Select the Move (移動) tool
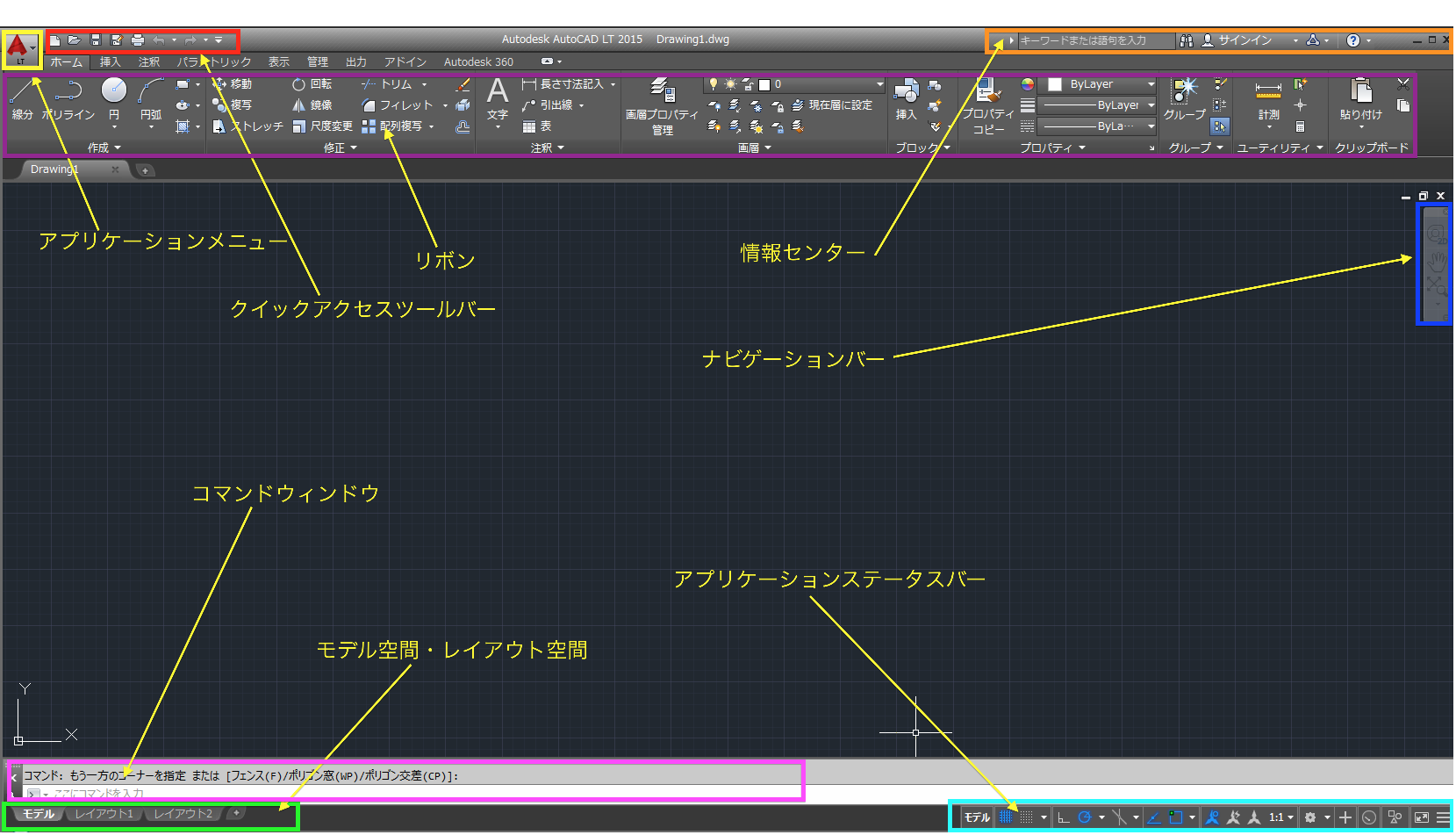The width and height of the screenshot is (1456, 835). tap(233, 84)
